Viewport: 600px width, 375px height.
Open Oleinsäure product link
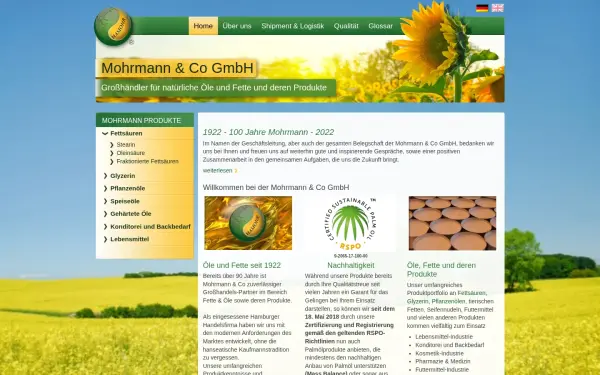click(131, 153)
